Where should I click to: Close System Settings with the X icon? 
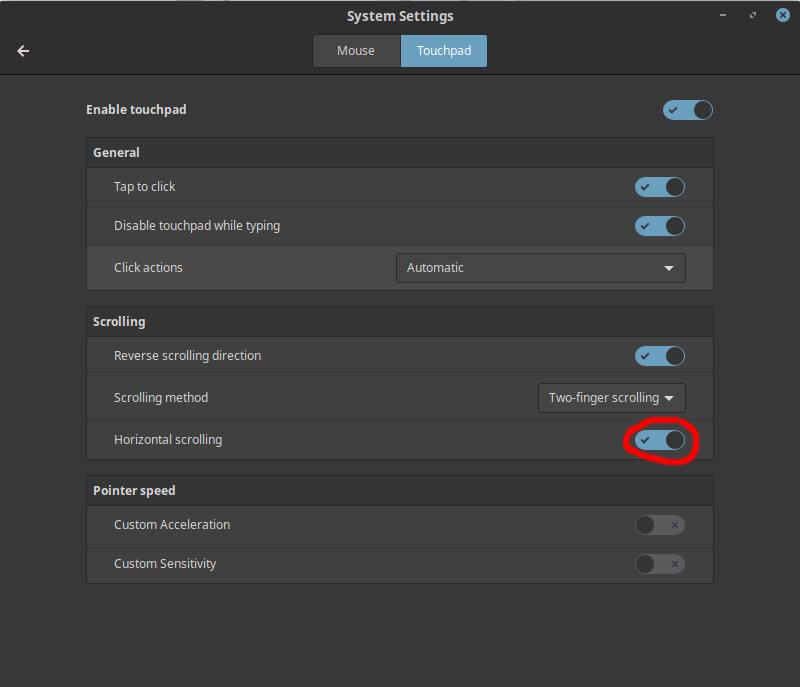[783, 15]
